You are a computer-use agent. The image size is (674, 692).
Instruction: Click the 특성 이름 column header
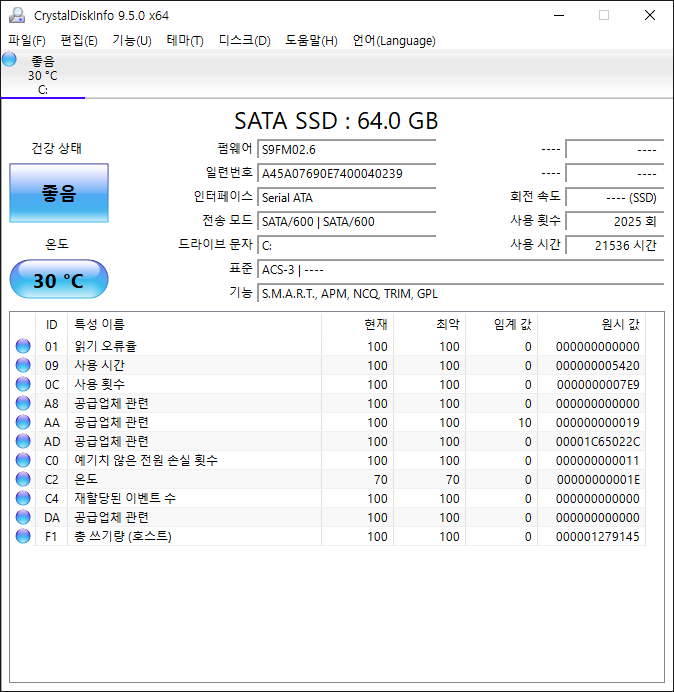coord(194,325)
